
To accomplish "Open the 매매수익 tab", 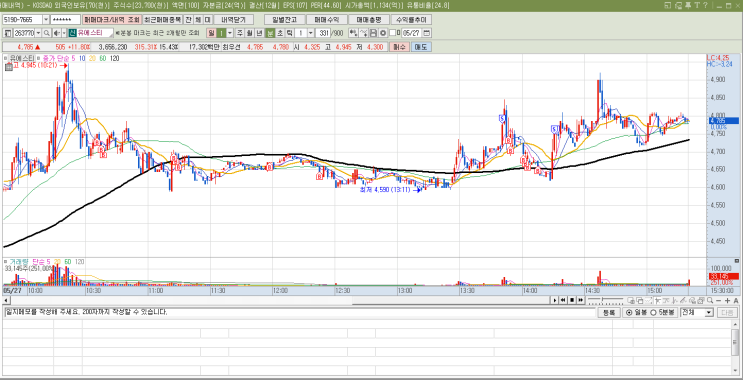I will pyautogui.click(x=326, y=19).
